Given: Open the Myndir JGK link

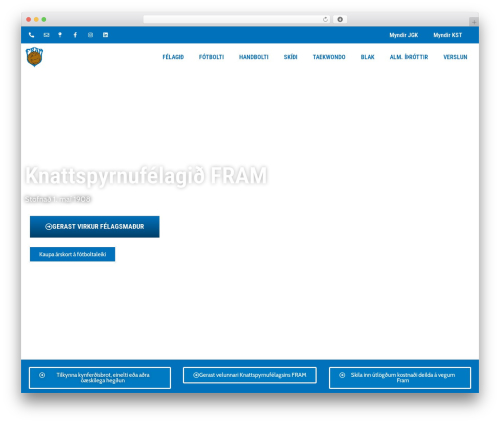Looking at the screenshot, I should (x=403, y=35).
